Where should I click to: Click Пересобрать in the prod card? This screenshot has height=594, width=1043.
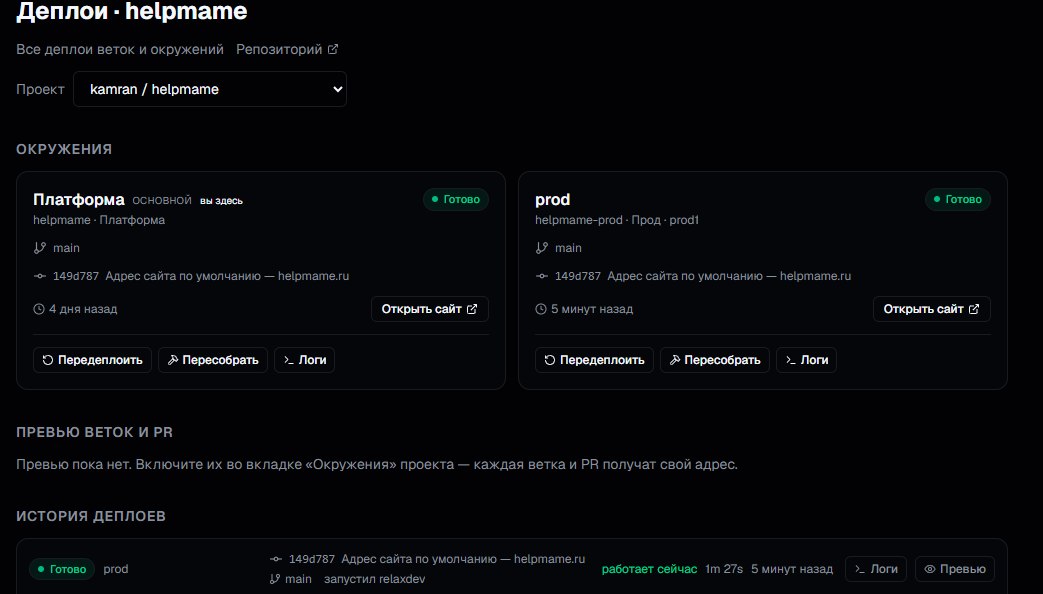tap(715, 360)
